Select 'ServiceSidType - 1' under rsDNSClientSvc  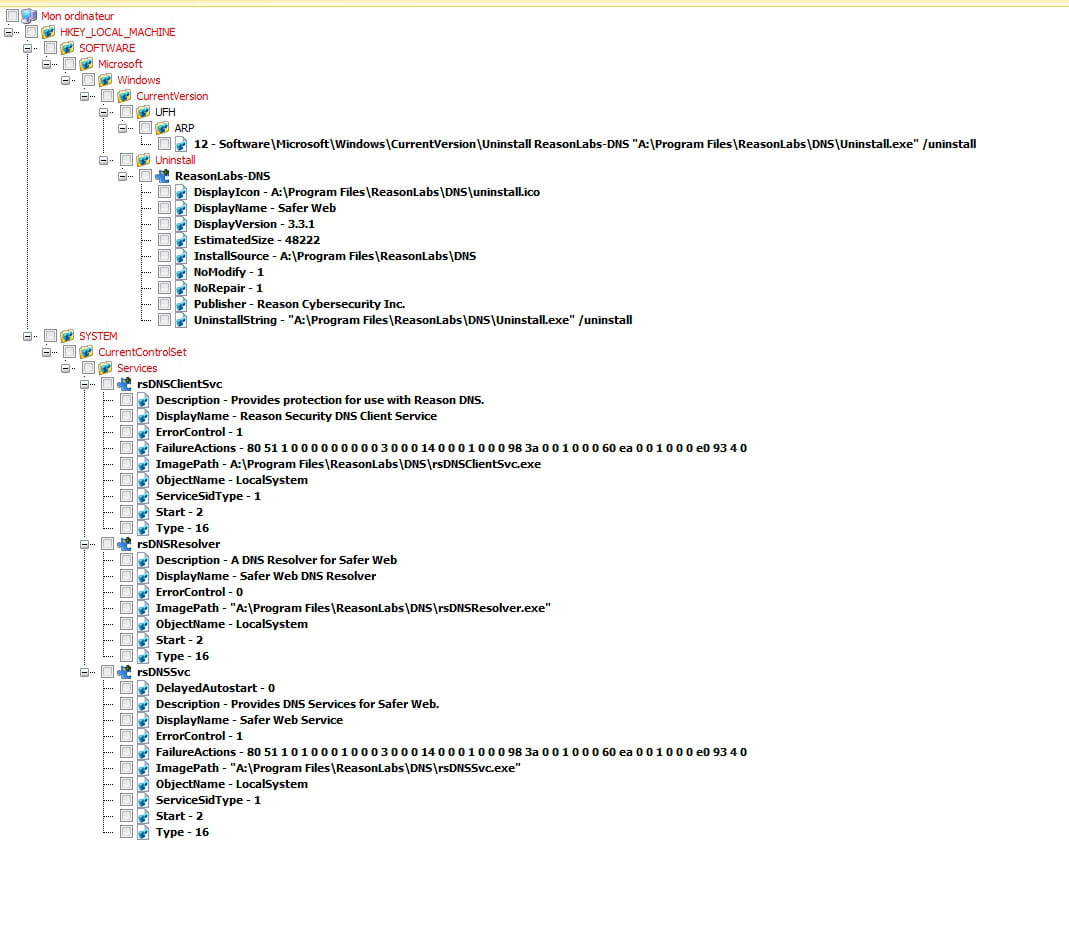coord(208,496)
